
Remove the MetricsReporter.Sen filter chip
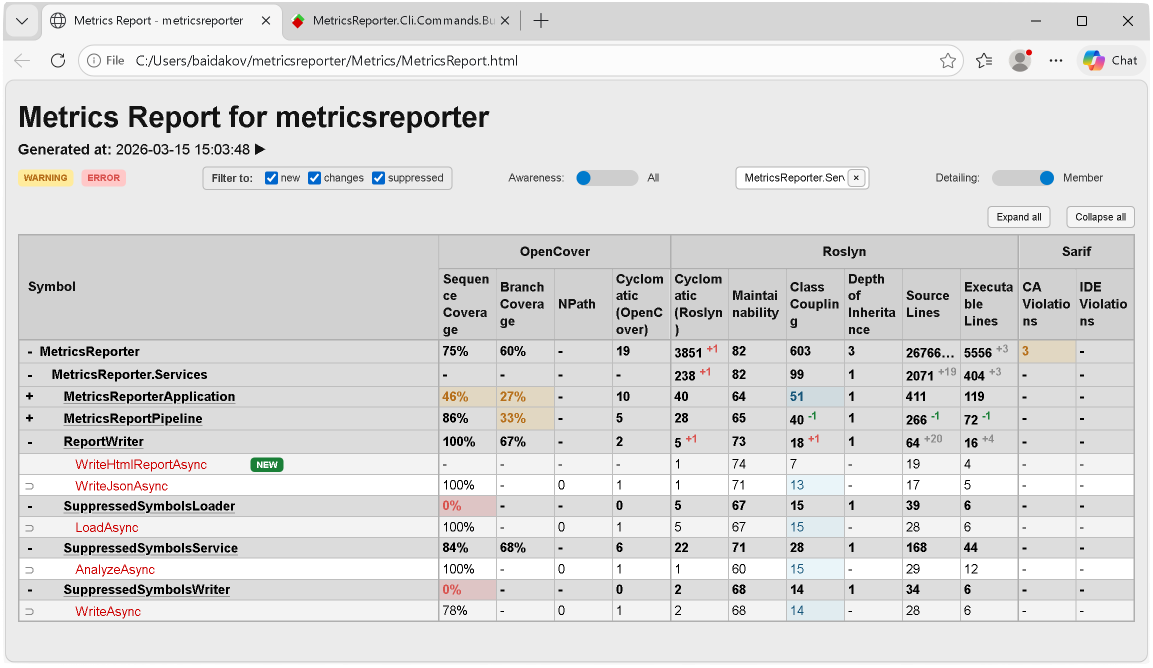pos(855,177)
